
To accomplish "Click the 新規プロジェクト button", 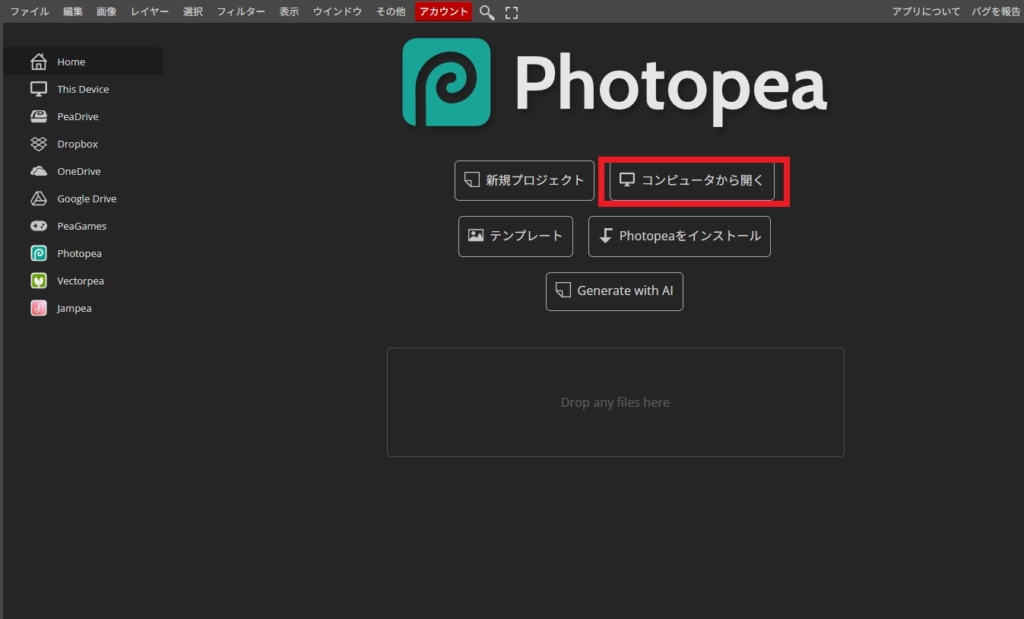I will click(x=524, y=181).
